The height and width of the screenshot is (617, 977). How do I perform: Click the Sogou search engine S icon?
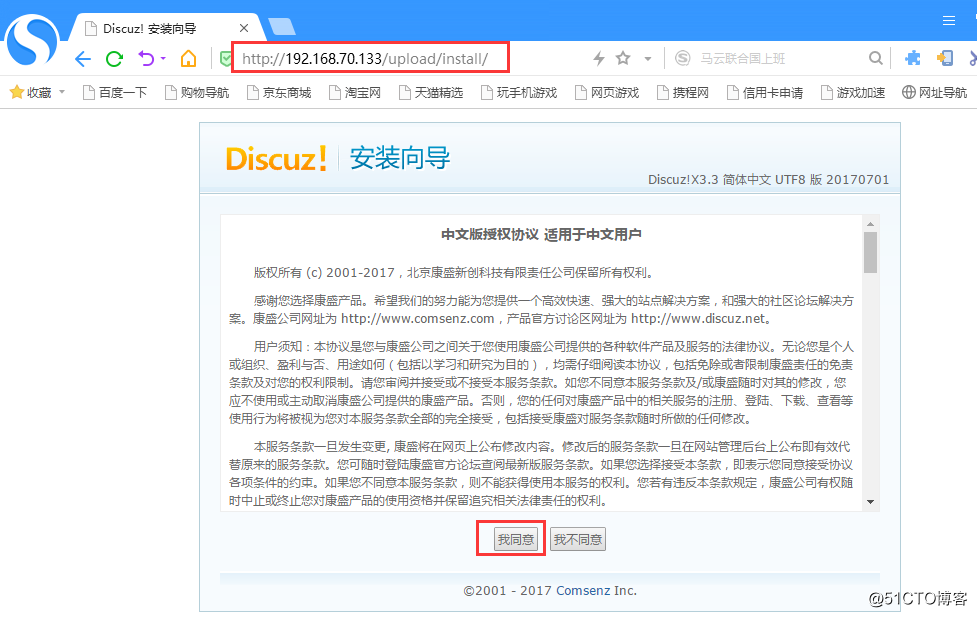tap(683, 59)
